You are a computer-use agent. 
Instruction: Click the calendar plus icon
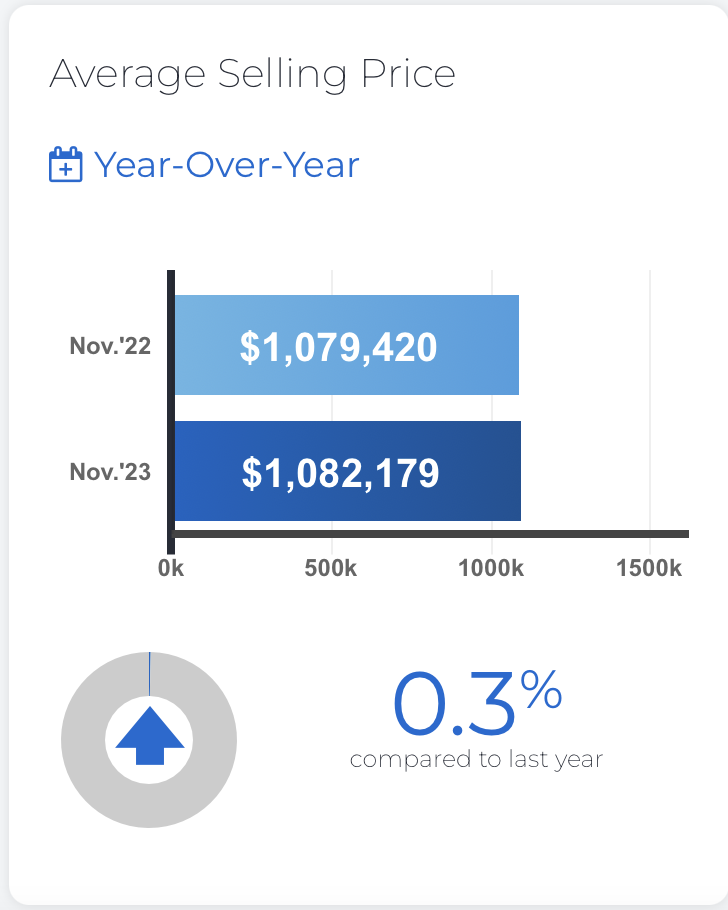click(x=66, y=164)
